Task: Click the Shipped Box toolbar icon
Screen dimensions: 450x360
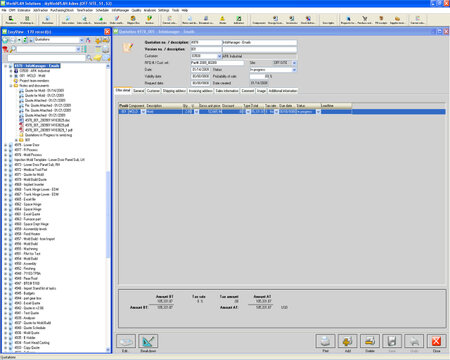Action: 133,20
